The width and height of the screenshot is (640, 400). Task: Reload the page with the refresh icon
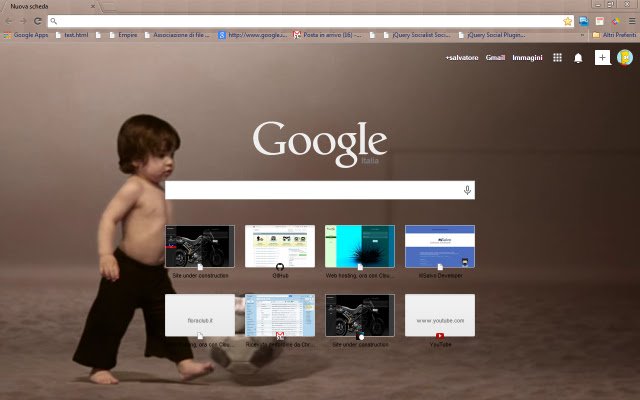coord(38,21)
